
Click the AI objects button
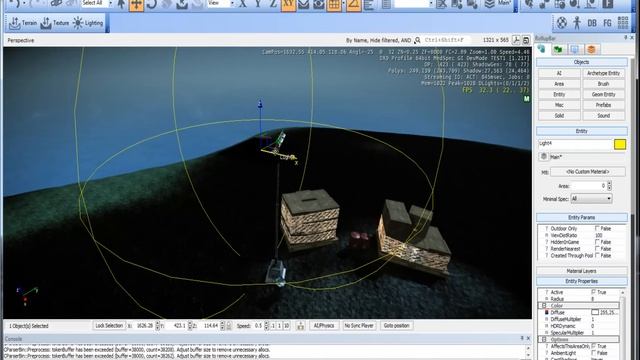[559, 73]
